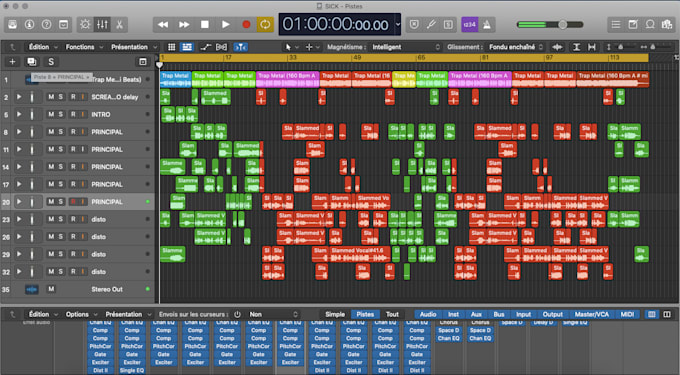
Task: Show automation curves icon
Action: (206, 47)
